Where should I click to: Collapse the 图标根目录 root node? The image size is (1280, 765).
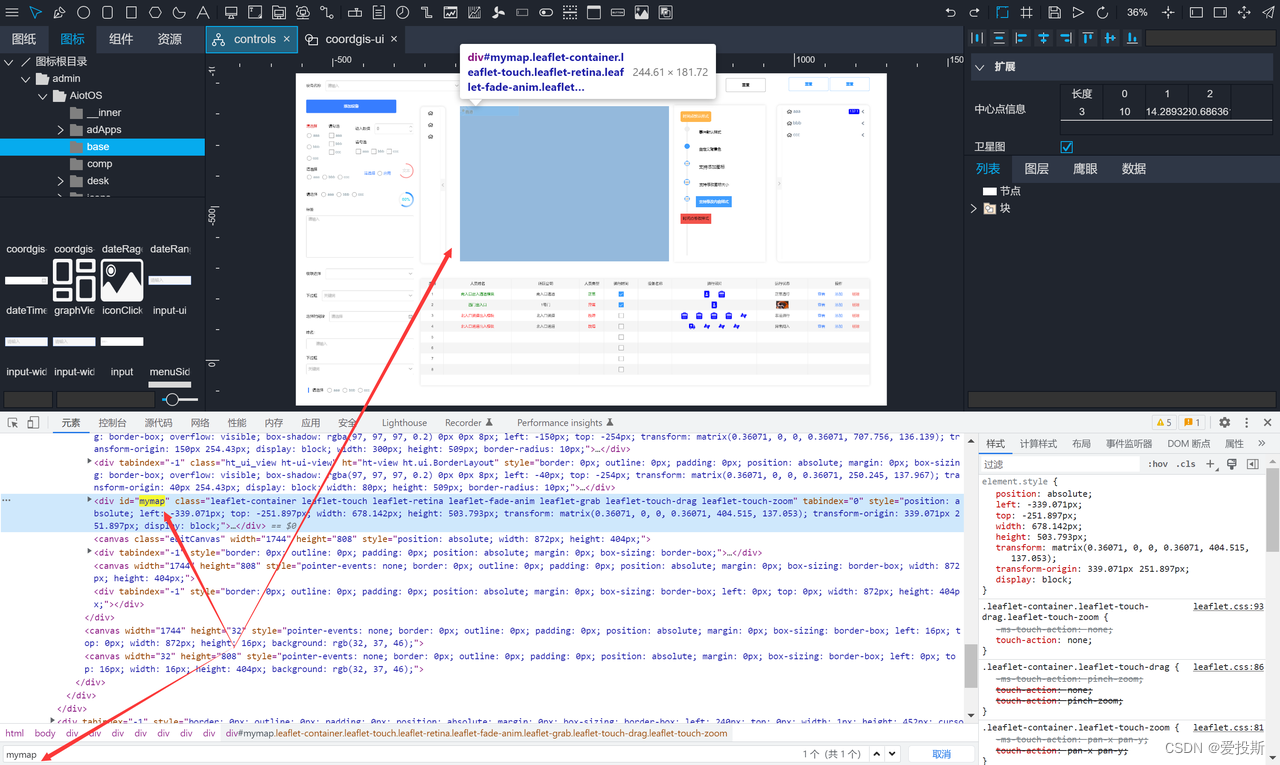9,61
